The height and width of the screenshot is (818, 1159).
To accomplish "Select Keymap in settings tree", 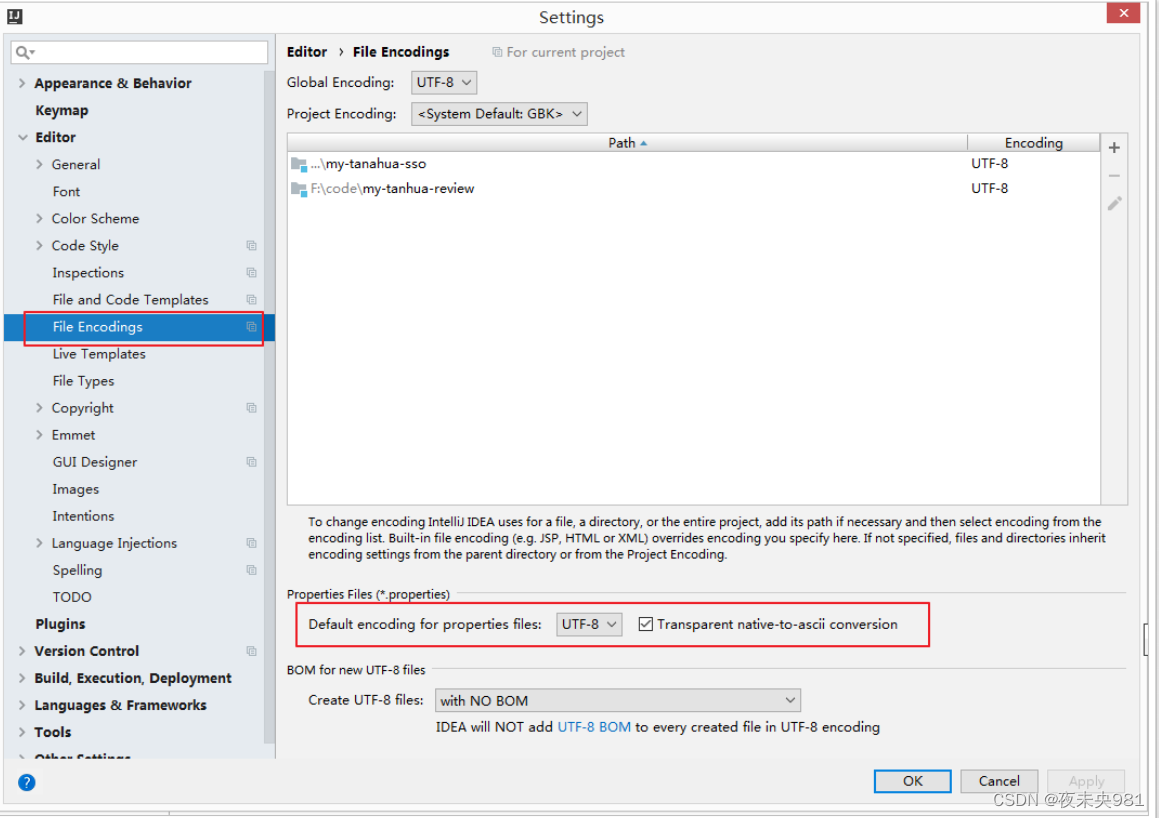I will [x=62, y=110].
